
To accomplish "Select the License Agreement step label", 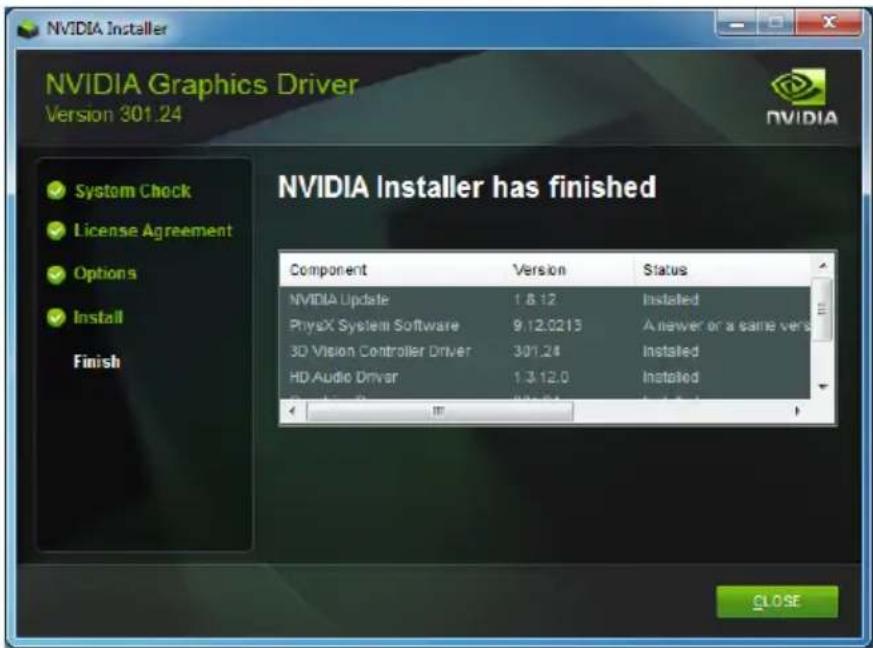I will 153,230.
